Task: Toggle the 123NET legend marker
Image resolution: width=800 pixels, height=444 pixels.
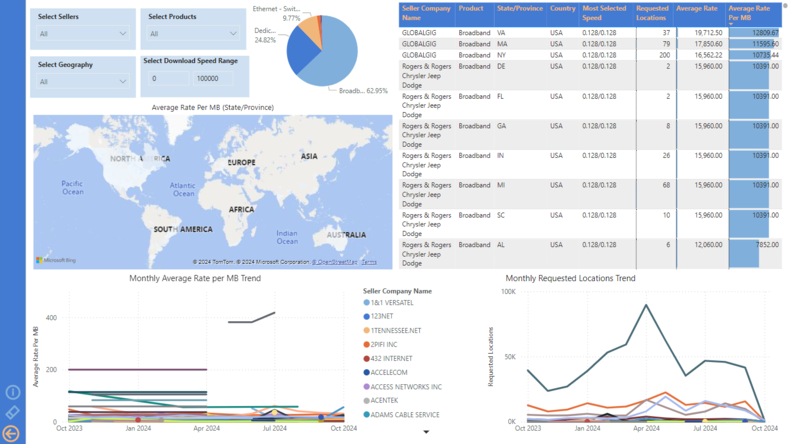Action: [x=367, y=317]
